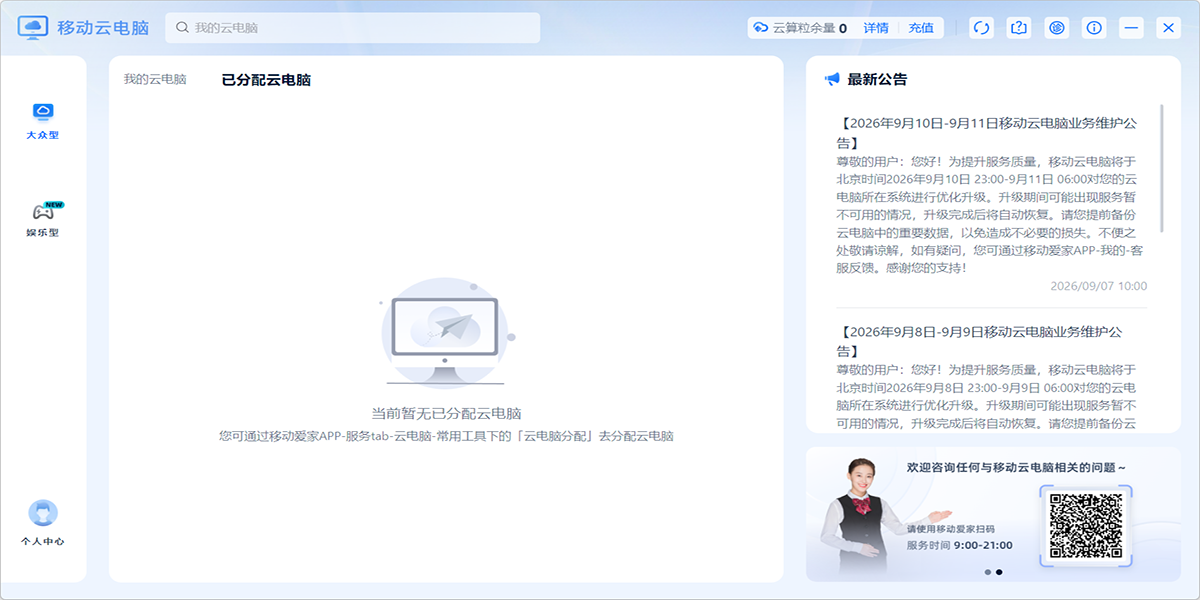Open the help question-mark icon
The height and width of the screenshot is (600, 1200).
(1019, 28)
